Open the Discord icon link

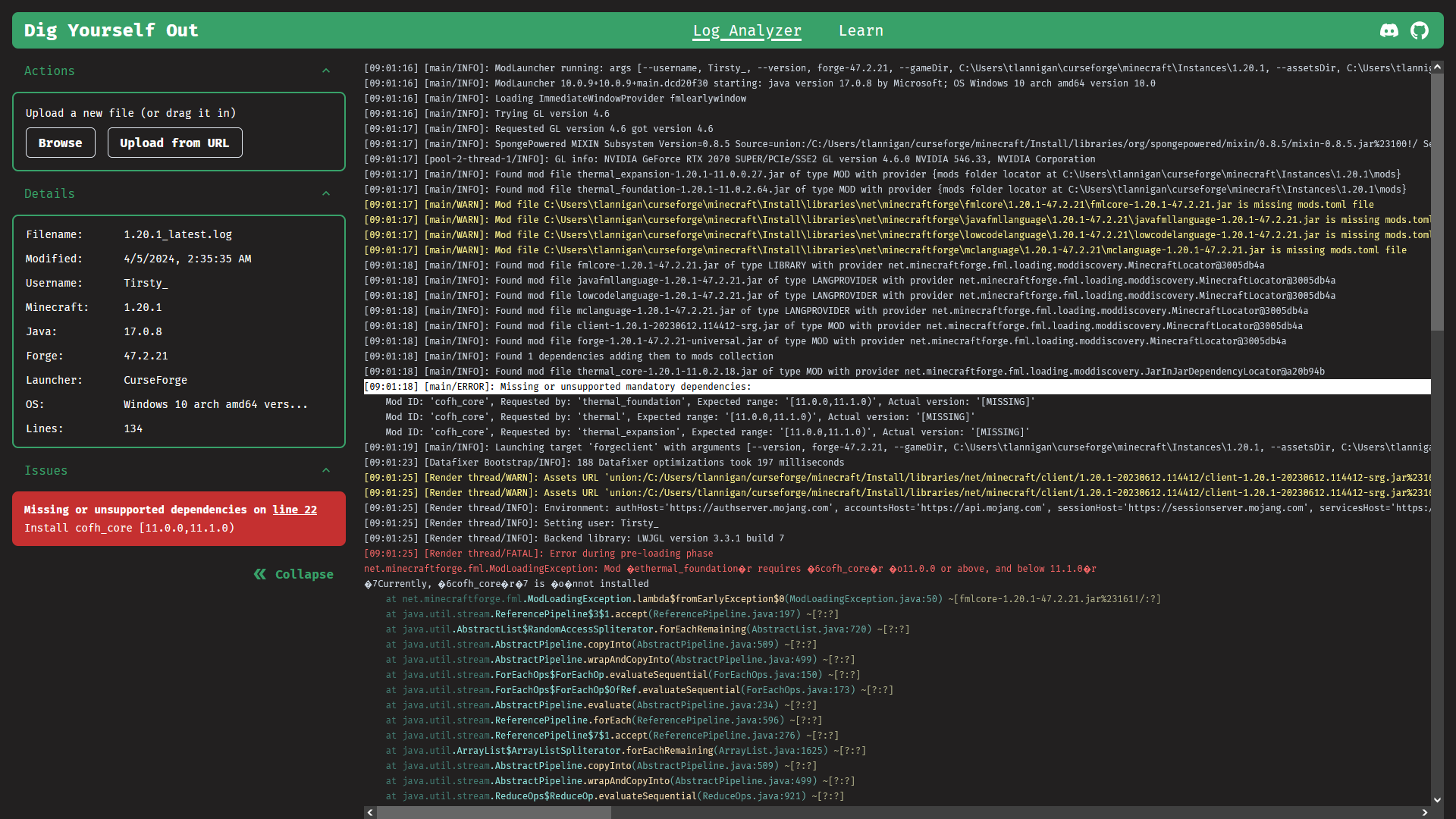pos(1389,30)
